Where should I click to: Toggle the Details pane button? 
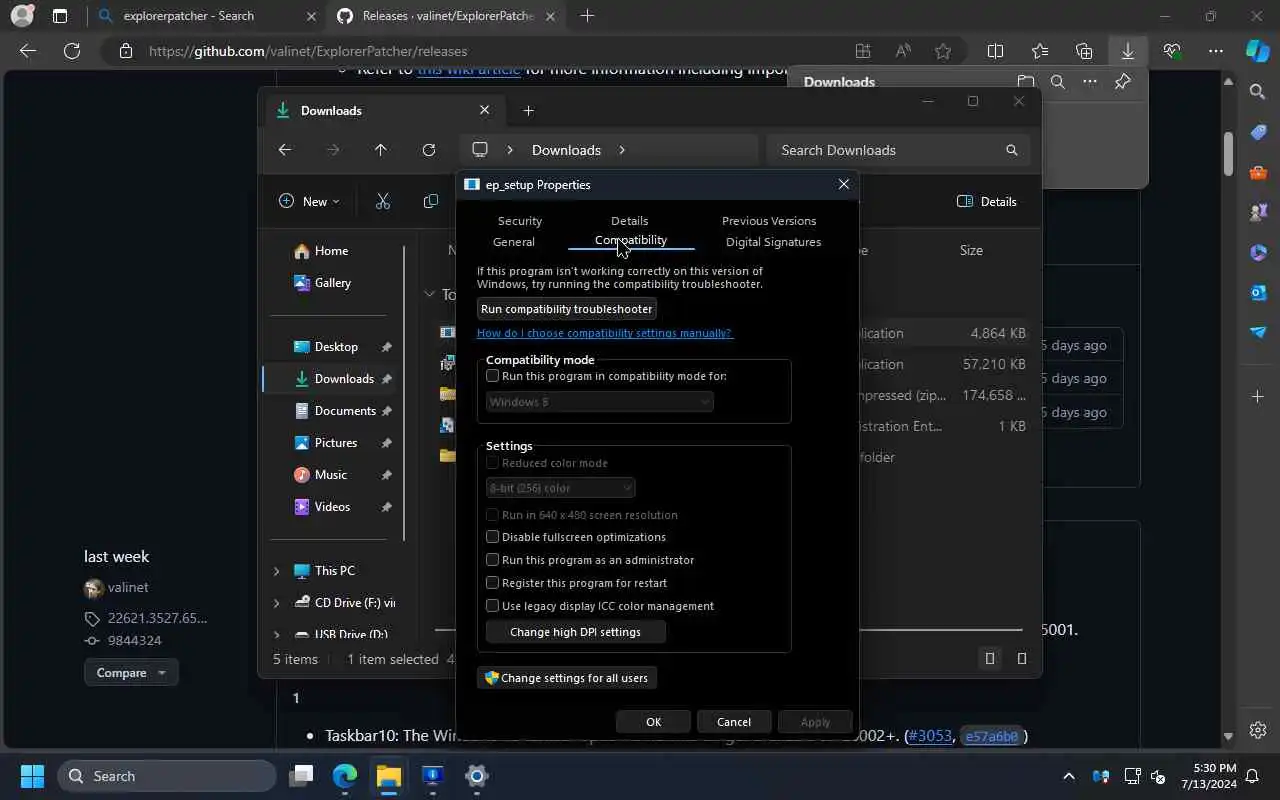[987, 201]
